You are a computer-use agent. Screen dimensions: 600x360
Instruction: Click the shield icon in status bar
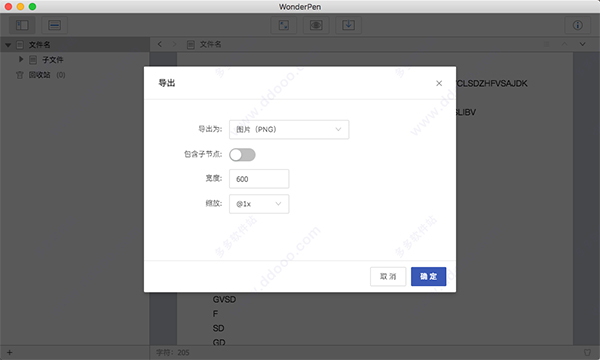(x=587, y=352)
